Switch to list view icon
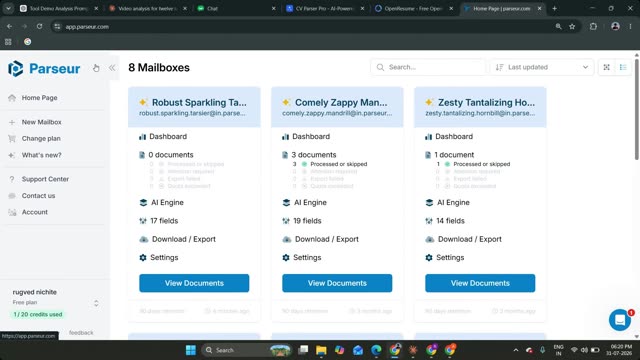The width and height of the screenshot is (640, 360). pyautogui.click(x=623, y=67)
